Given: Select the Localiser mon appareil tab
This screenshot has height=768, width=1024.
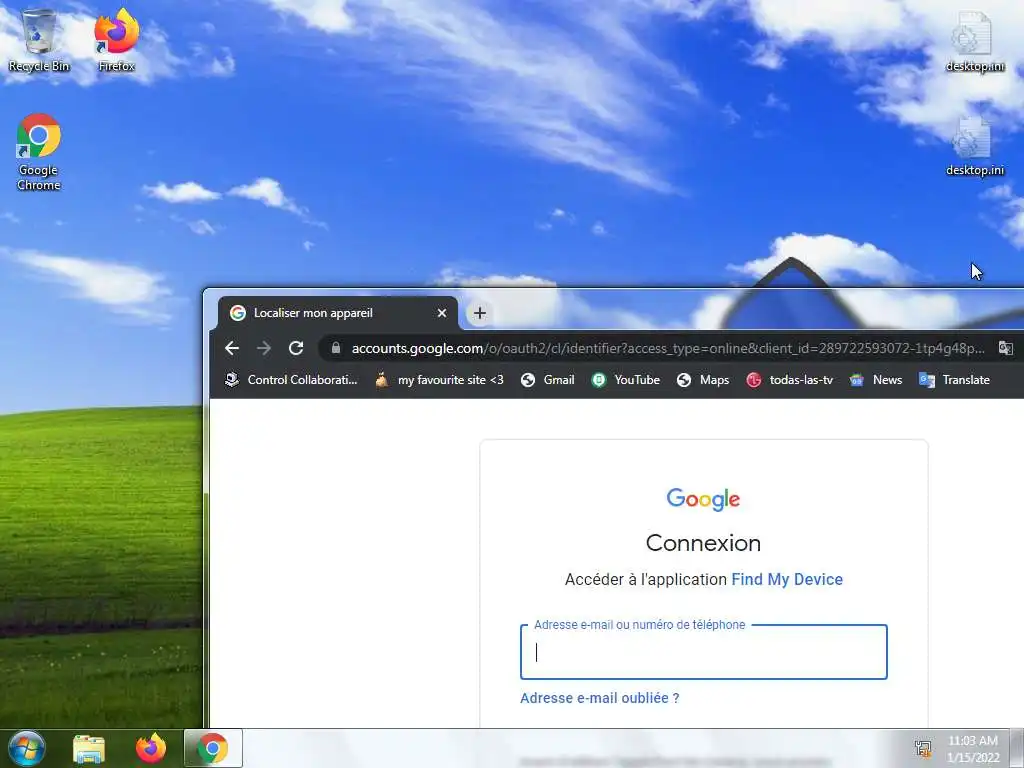Looking at the screenshot, I should 338,313.
